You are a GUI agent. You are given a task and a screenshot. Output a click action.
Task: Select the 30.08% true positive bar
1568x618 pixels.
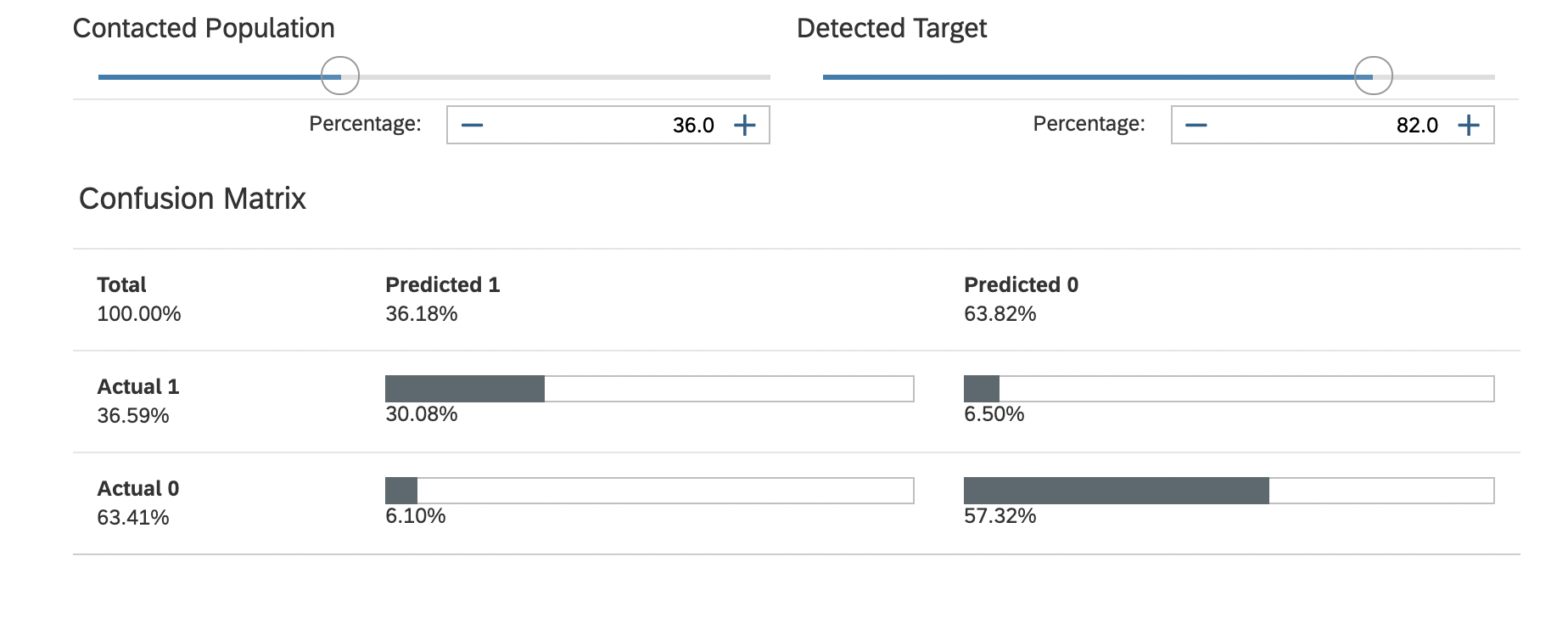tap(465, 389)
